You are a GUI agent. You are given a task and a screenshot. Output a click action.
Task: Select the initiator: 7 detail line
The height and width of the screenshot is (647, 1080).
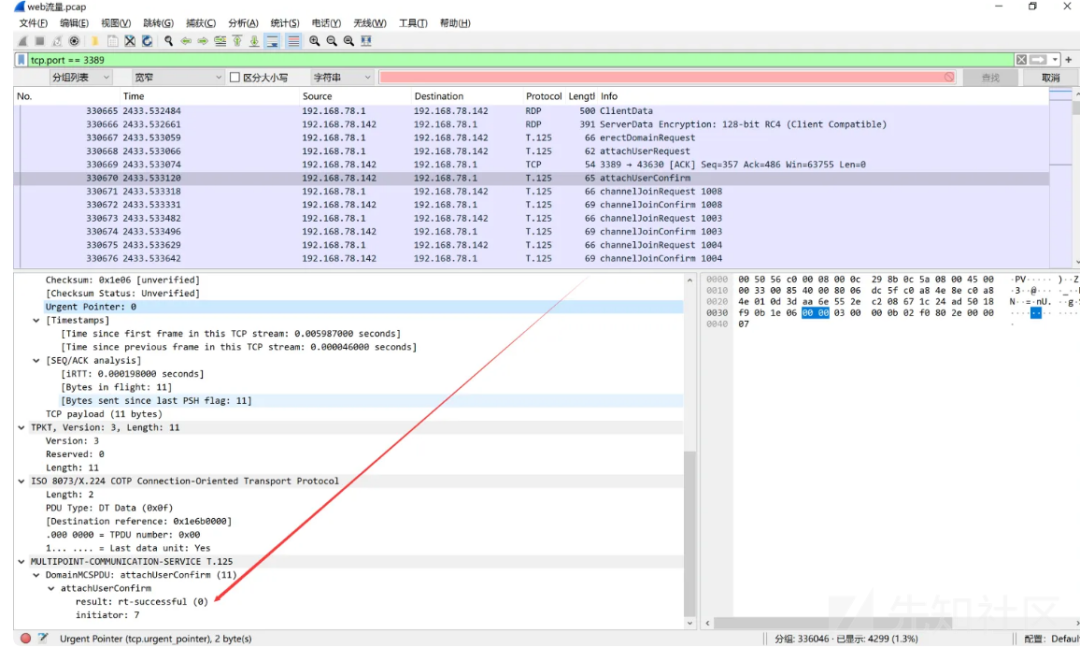coord(107,615)
